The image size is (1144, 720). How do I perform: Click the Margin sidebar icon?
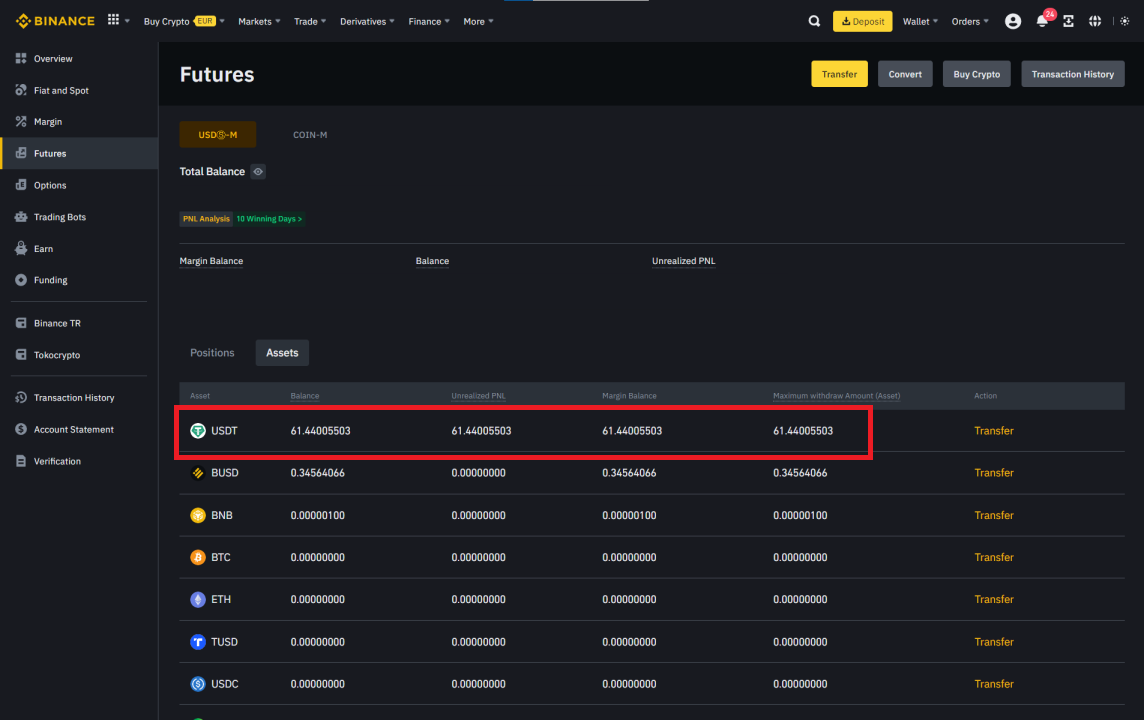pos(21,122)
